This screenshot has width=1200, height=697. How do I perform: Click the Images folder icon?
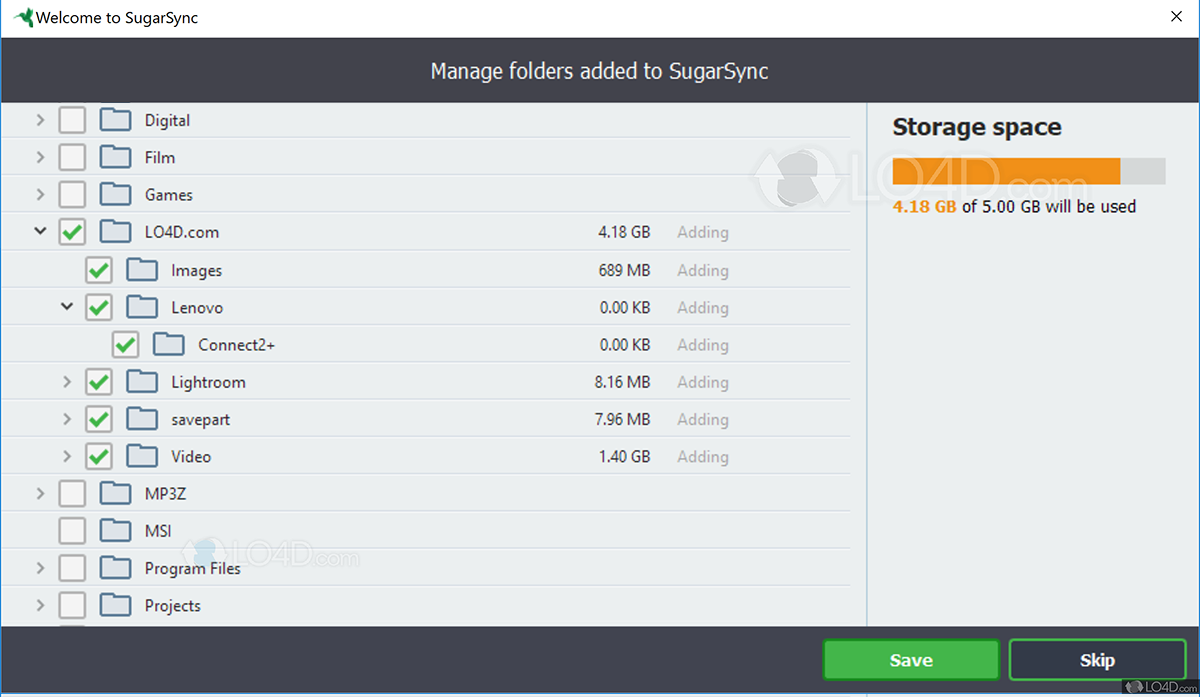[x=142, y=270]
